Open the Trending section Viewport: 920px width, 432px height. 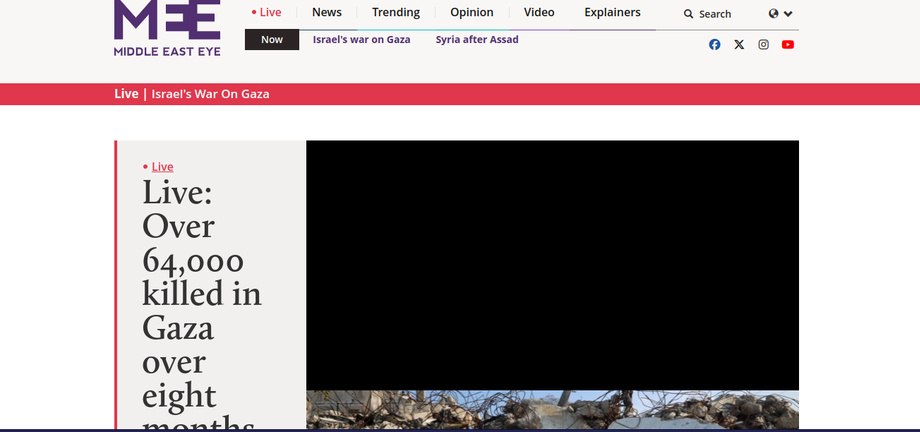[x=396, y=12]
